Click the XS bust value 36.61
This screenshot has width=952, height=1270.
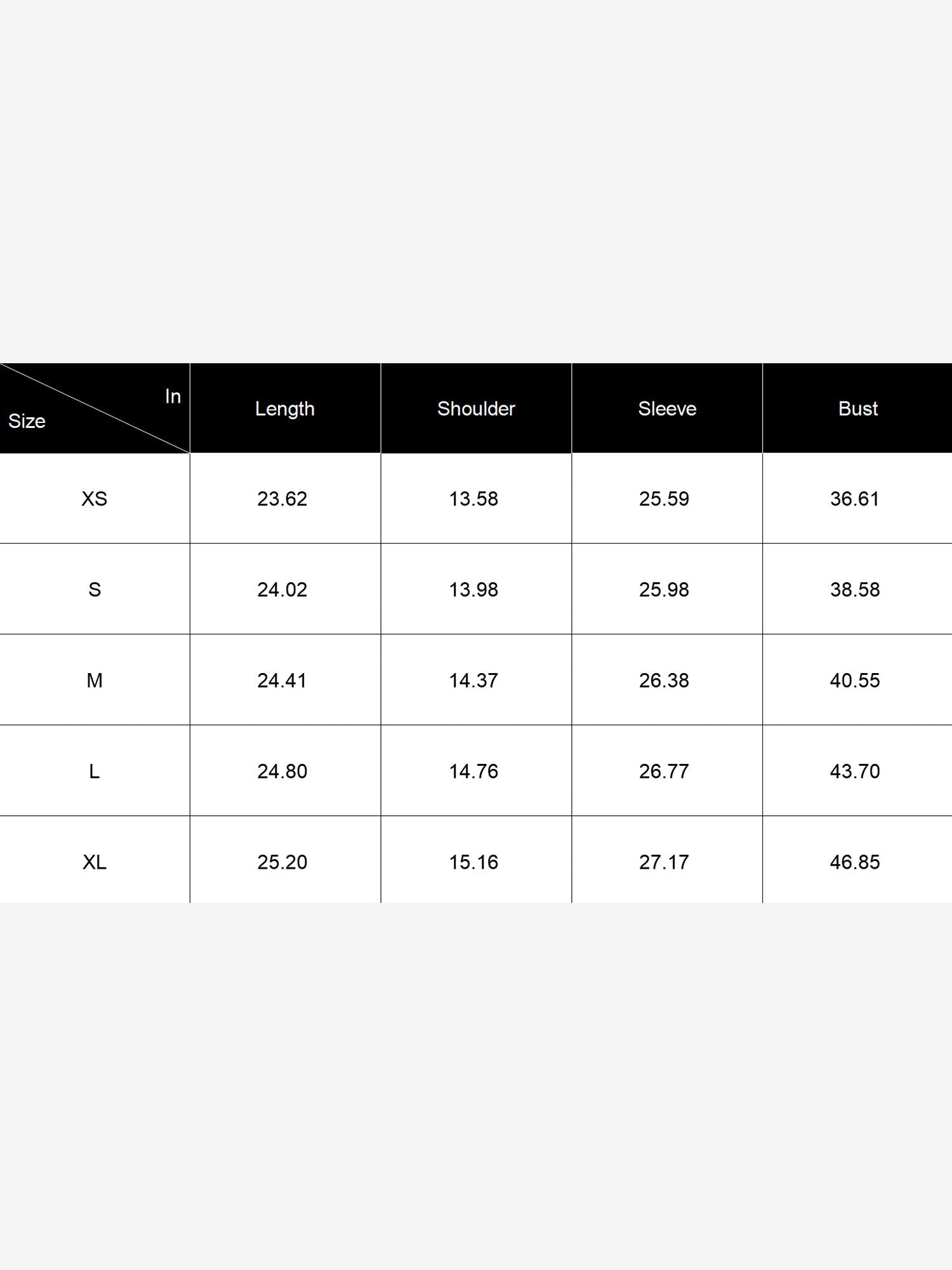coord(855,499)
